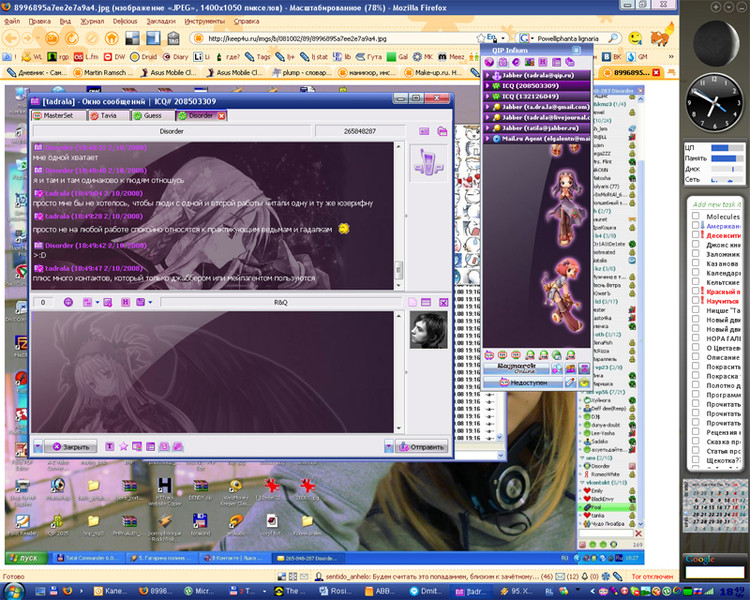The image size is (750, 600).
Task: Check the Американ task checkbox
Action: click(x=695, y=225)
